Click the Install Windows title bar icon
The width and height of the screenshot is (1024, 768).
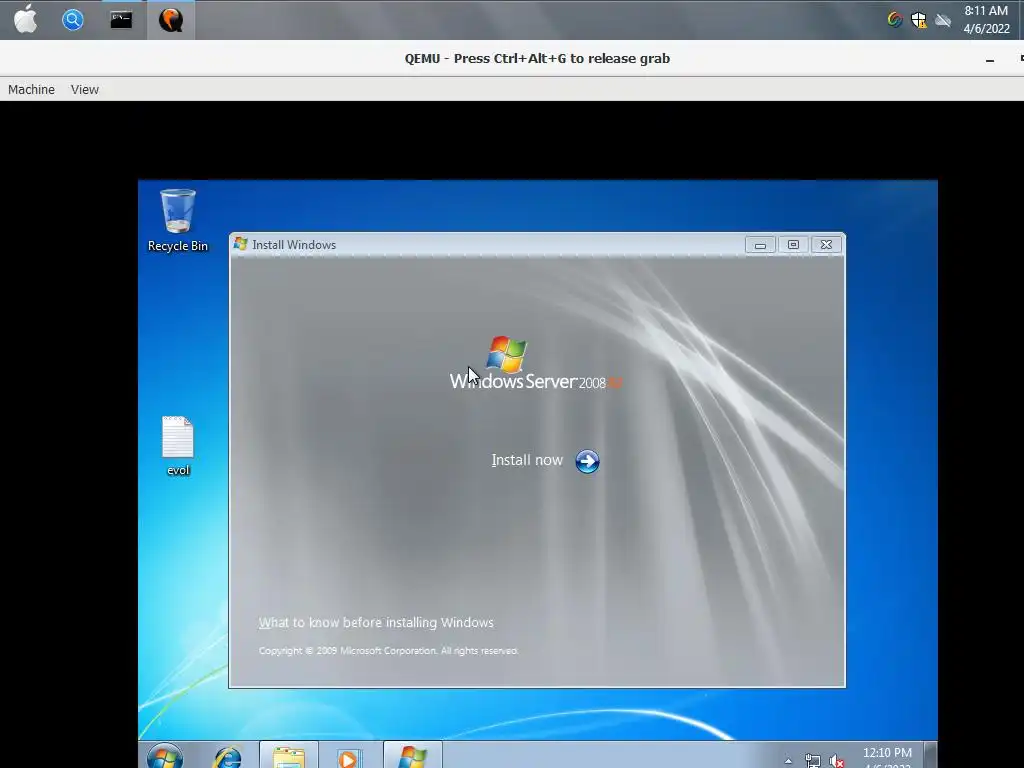click(x=240, y=244)
